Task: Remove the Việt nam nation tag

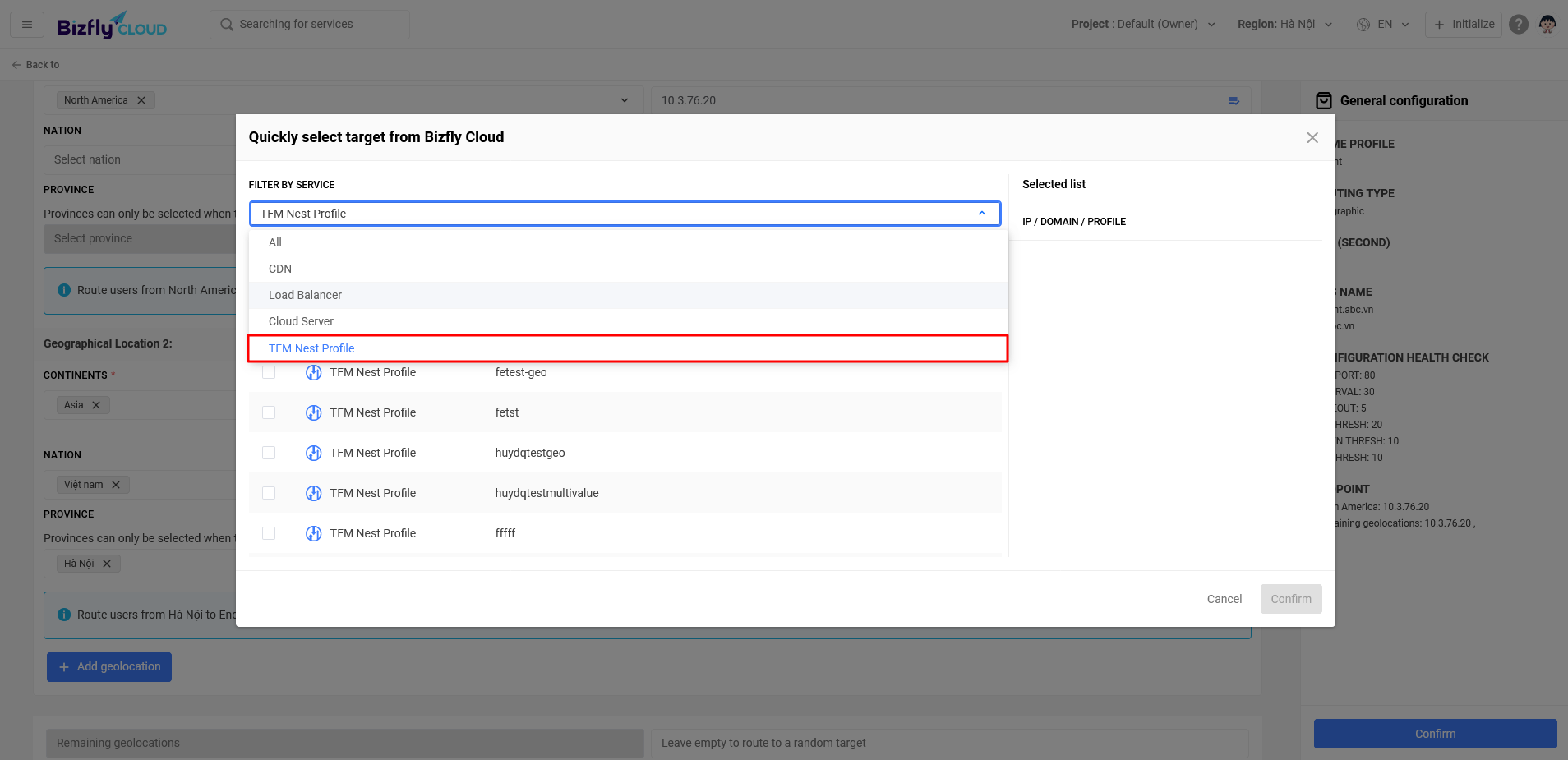Action: (116, 485)
